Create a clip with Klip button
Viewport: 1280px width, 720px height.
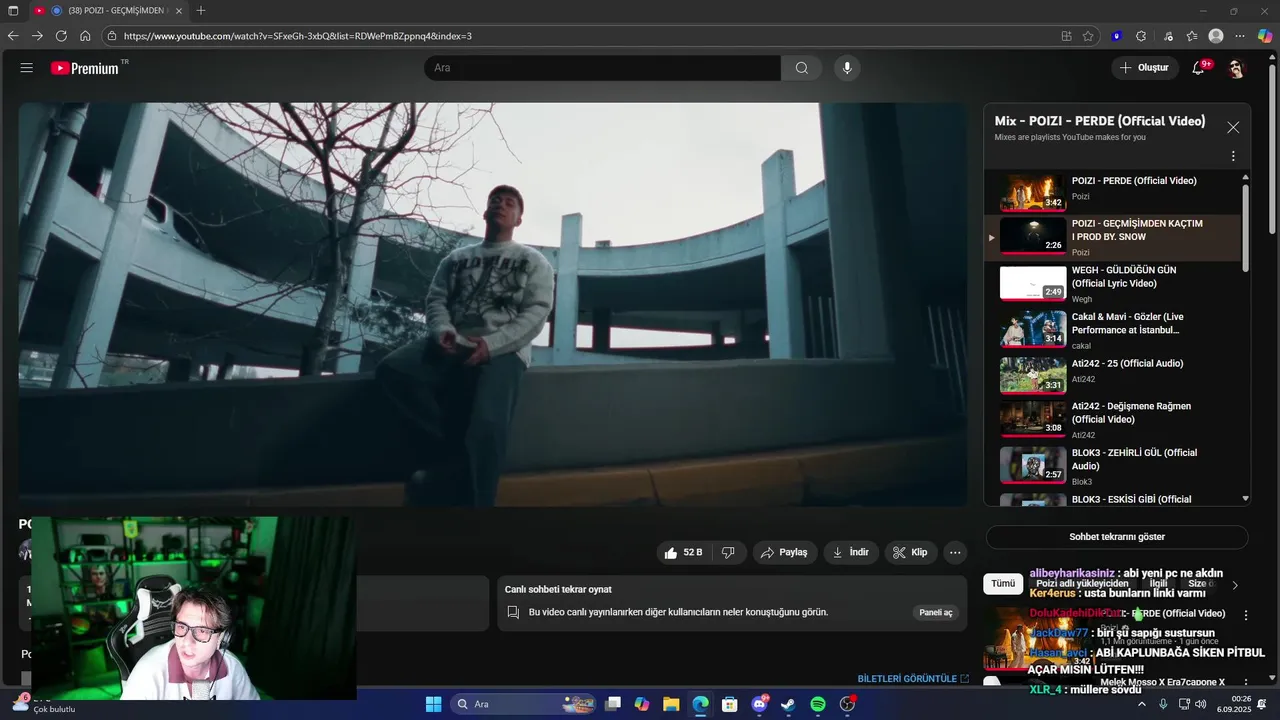tap(910, 552)
